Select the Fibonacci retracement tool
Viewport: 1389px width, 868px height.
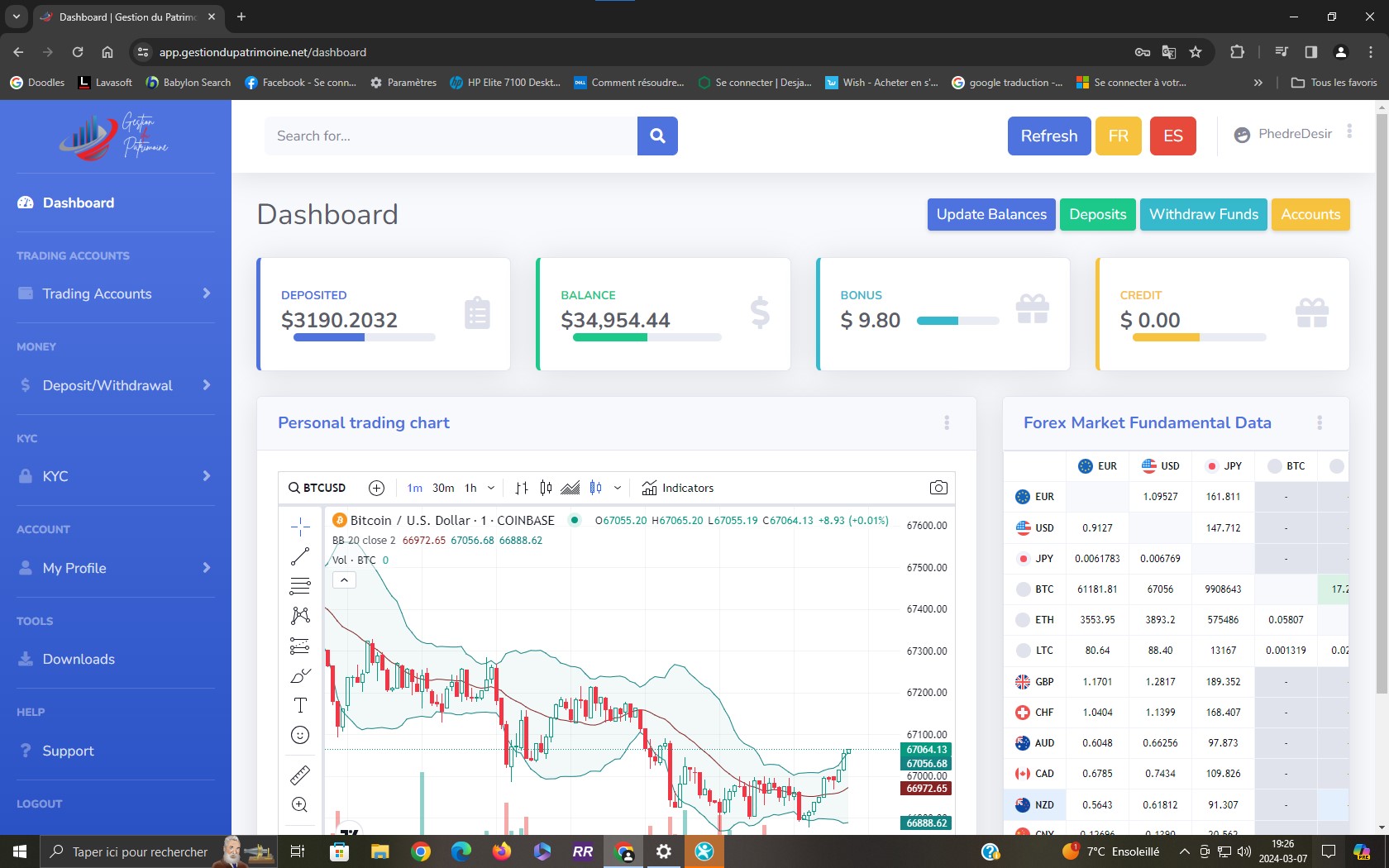(x=300, y=586)
